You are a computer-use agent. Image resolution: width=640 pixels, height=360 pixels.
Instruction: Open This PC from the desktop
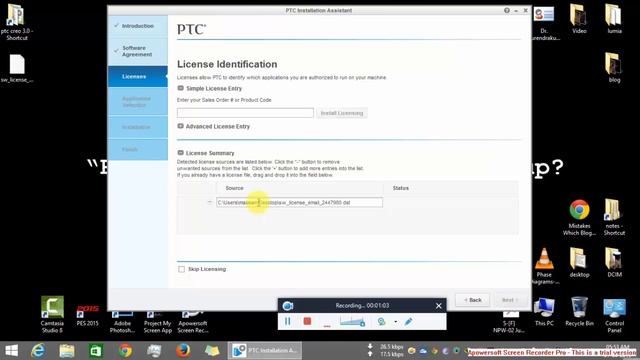(x=544, y=312)
